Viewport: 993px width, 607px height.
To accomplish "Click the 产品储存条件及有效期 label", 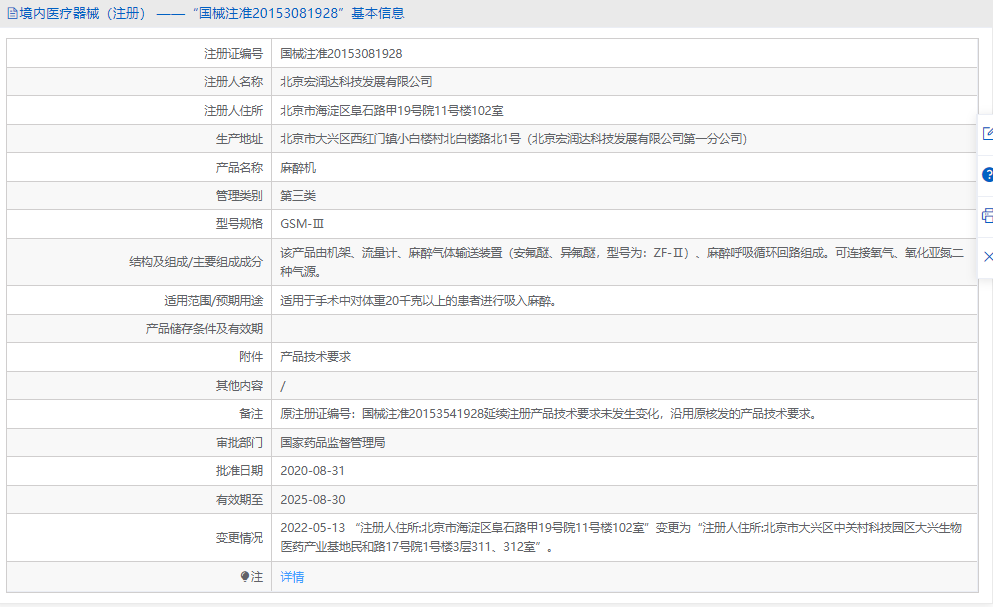I will click(204, 329).
